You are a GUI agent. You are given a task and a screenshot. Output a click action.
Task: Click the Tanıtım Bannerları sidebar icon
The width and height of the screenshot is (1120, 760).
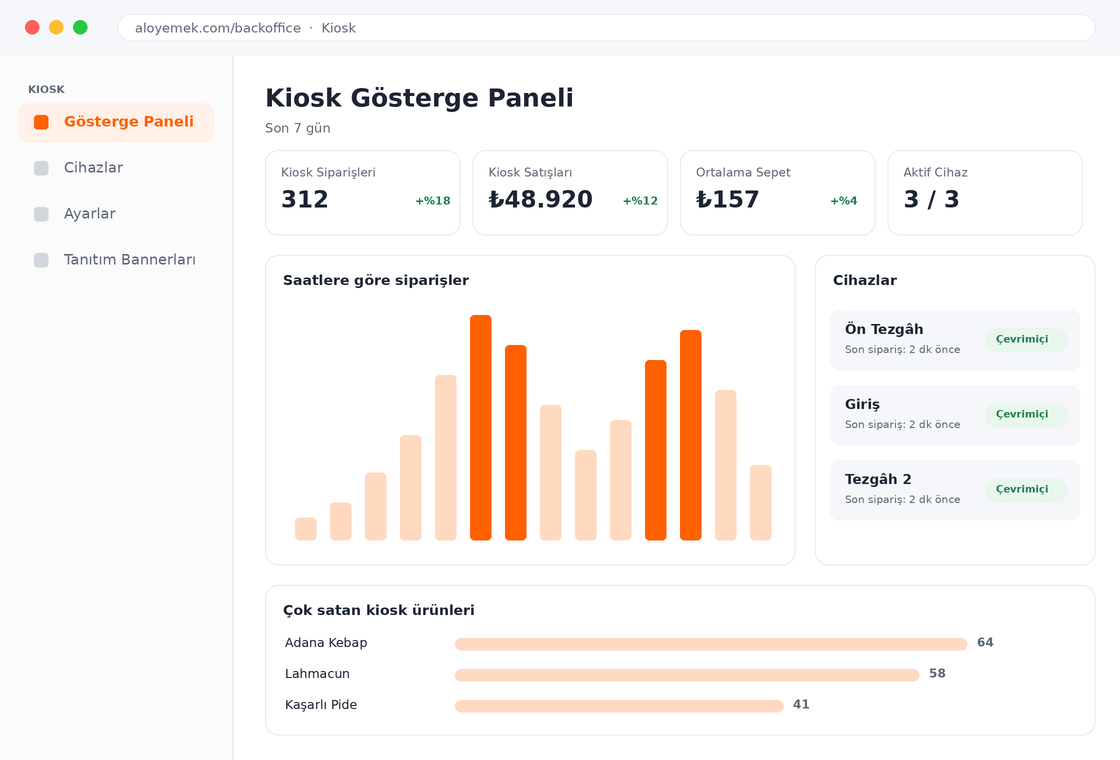click(x=41, y=260)
